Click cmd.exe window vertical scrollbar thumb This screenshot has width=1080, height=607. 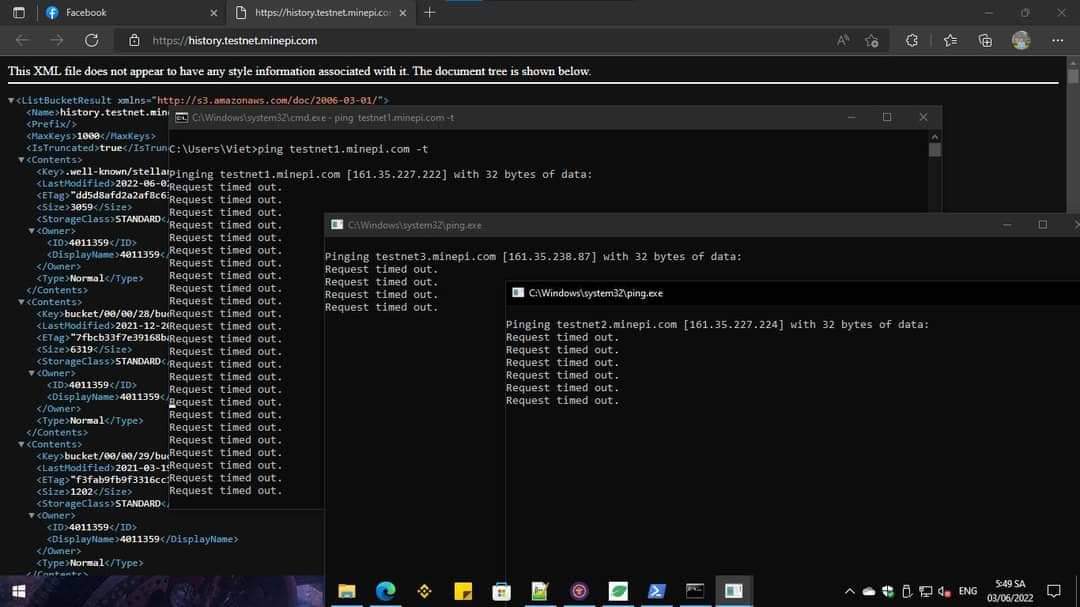[x=935, y=150]
